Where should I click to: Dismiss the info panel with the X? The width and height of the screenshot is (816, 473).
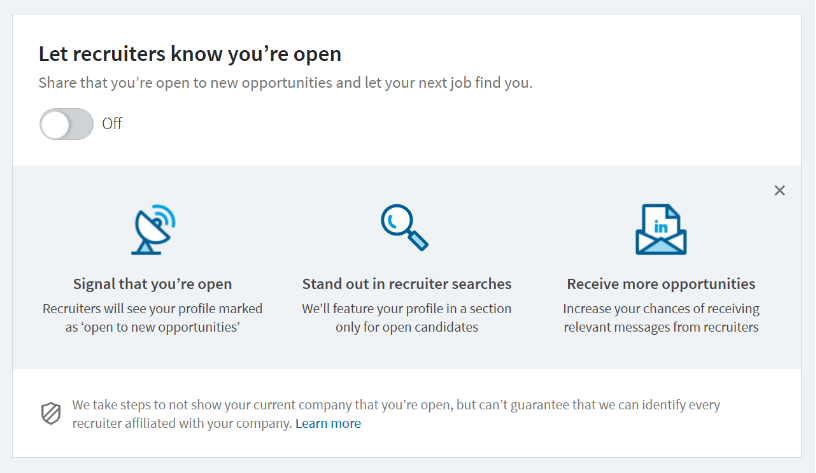780,190
